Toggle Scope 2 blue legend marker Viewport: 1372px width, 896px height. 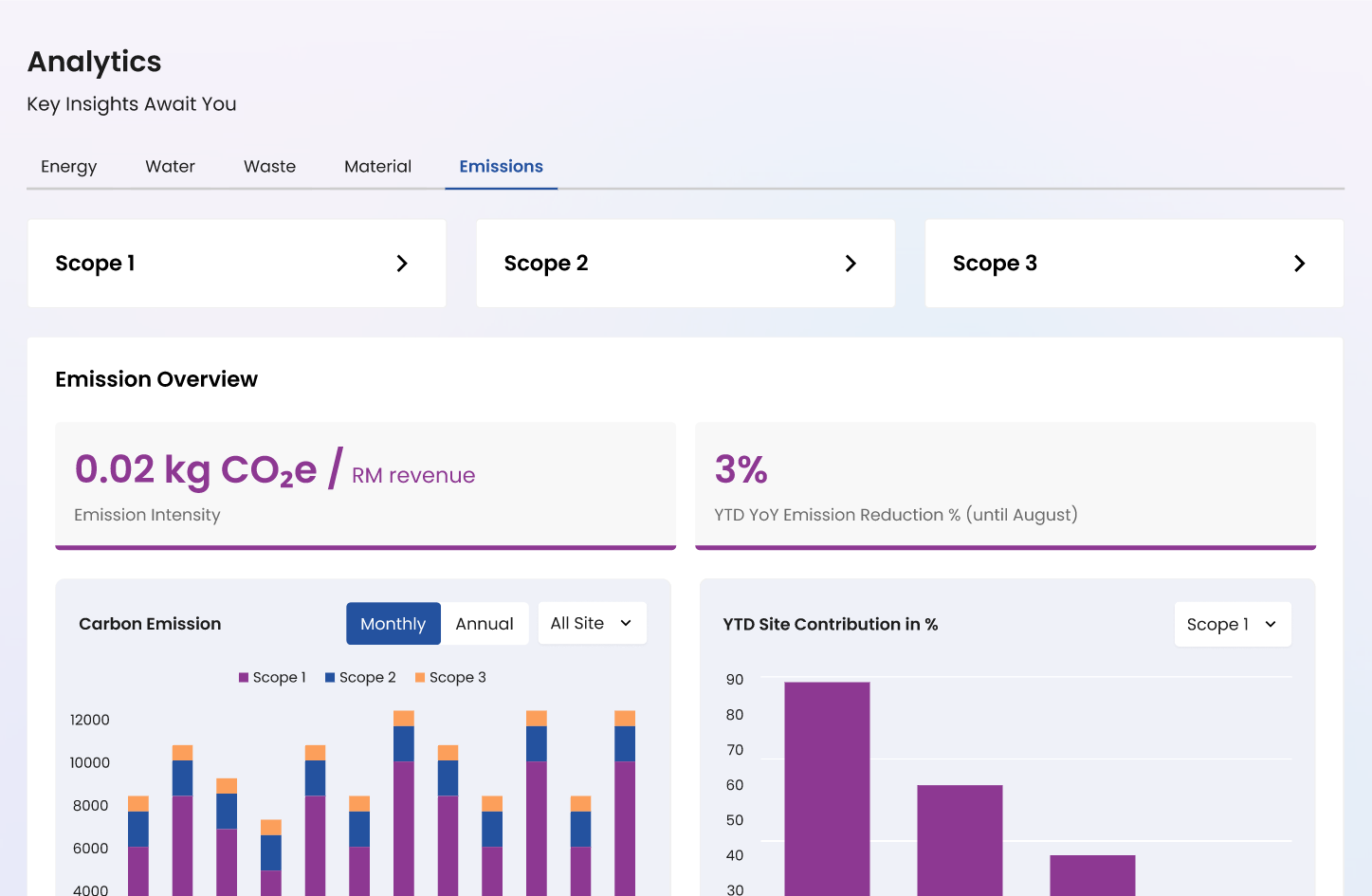330,678
